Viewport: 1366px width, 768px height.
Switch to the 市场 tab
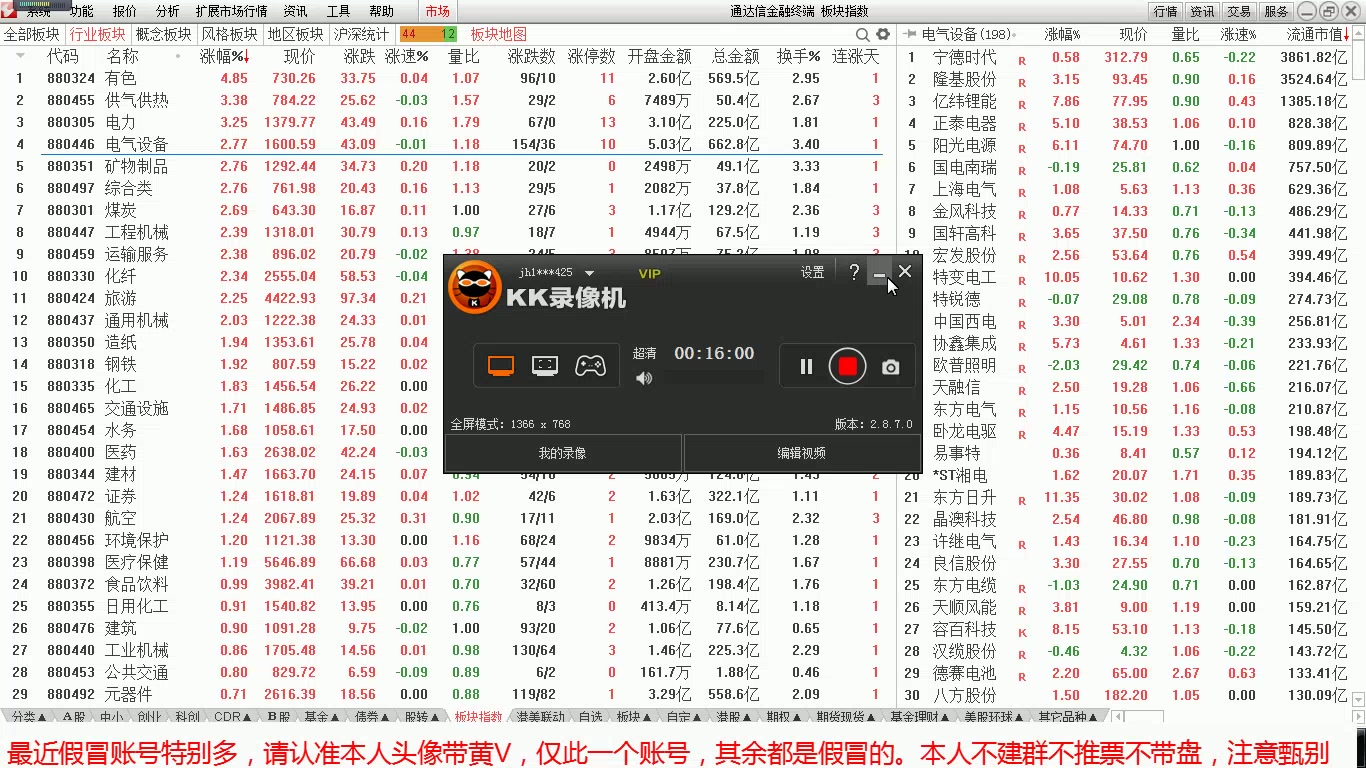[437, 11]
